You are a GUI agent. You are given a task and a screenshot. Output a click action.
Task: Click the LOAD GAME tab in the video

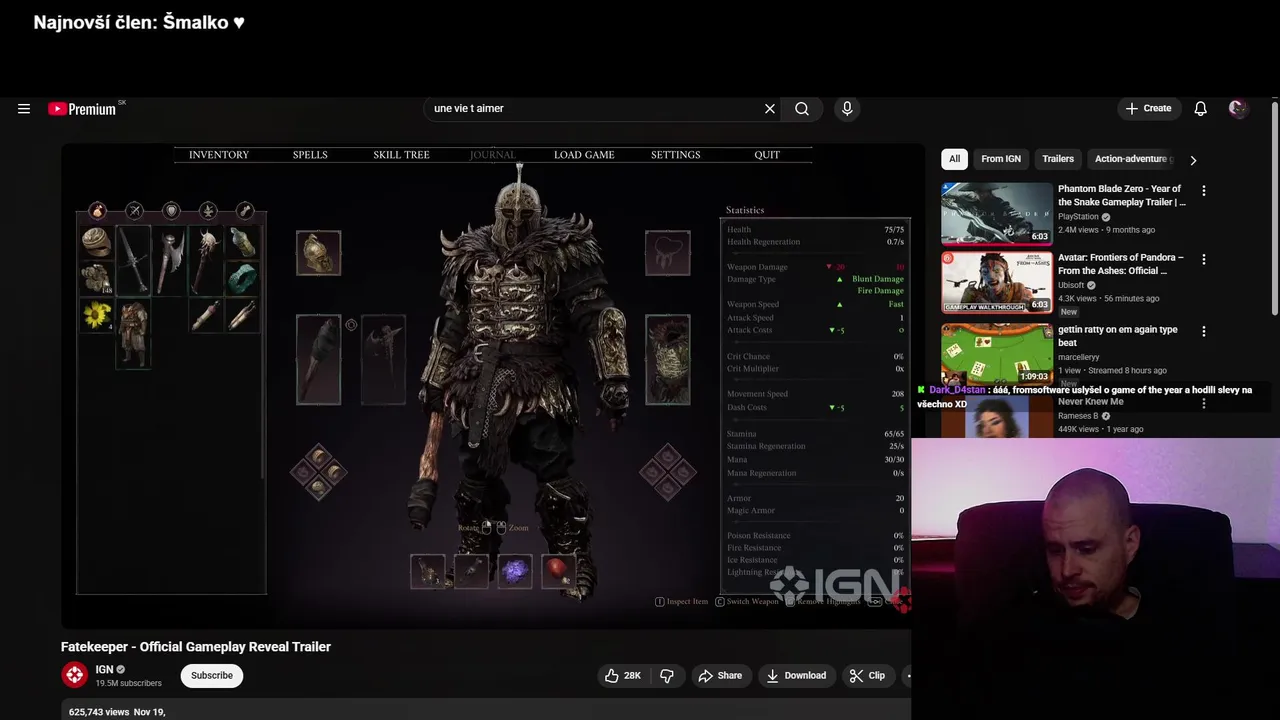point(584,155)
